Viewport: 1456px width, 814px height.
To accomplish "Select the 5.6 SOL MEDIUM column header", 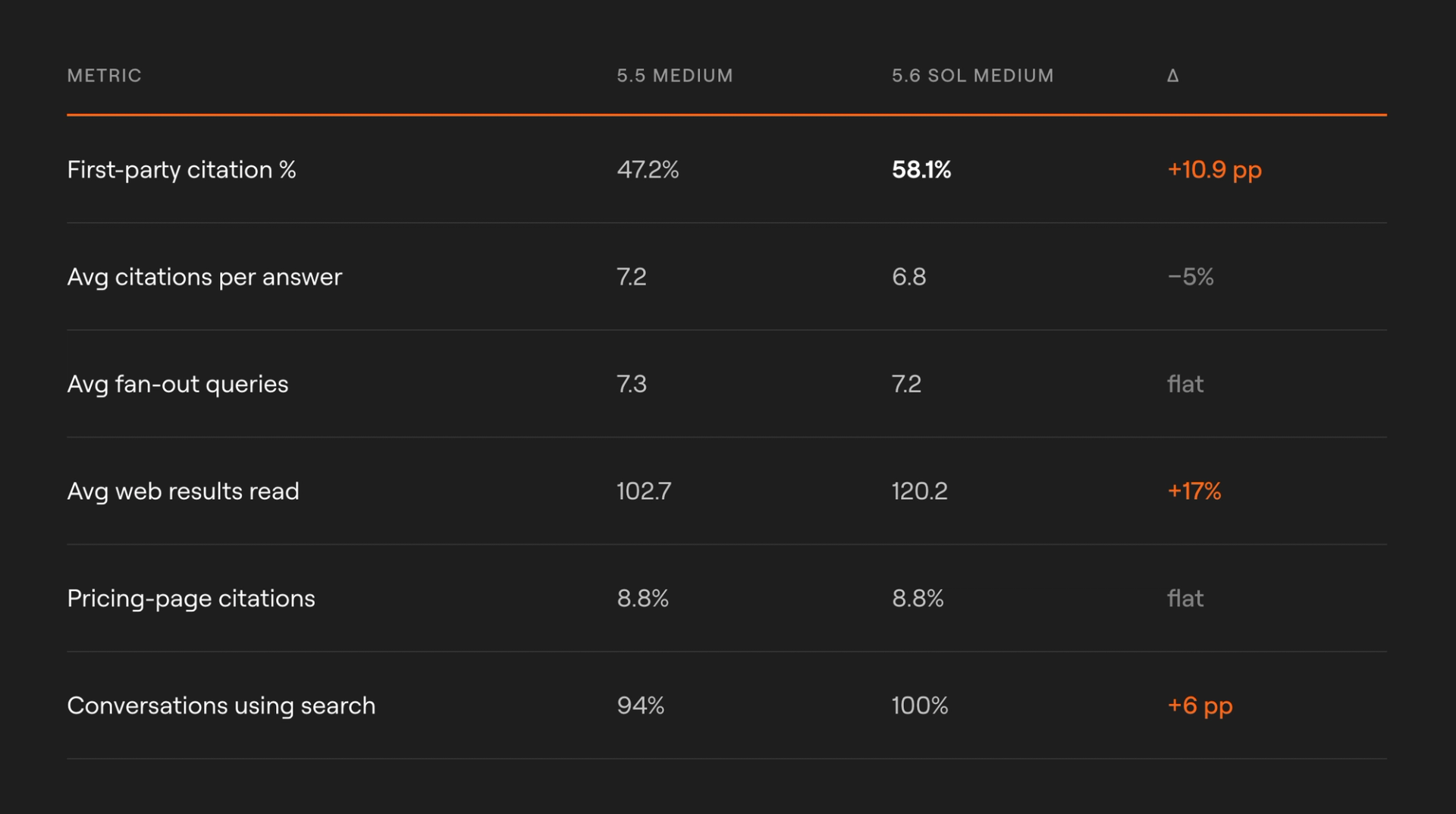I will click(x=972, y=76).
